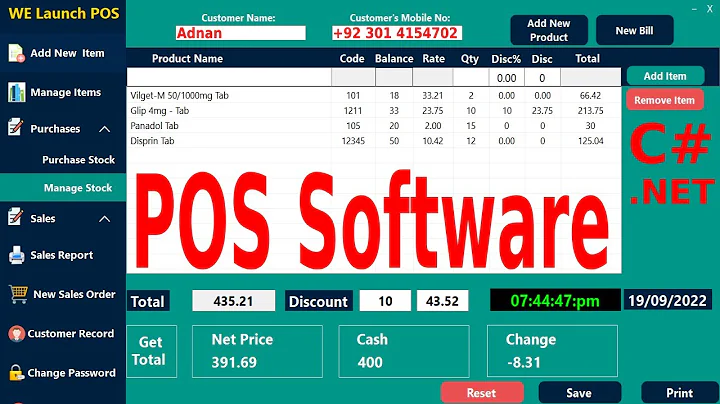Viewport: 720px width, 404px height.
Task: Click code cell 12345
Action: [353, 141]
